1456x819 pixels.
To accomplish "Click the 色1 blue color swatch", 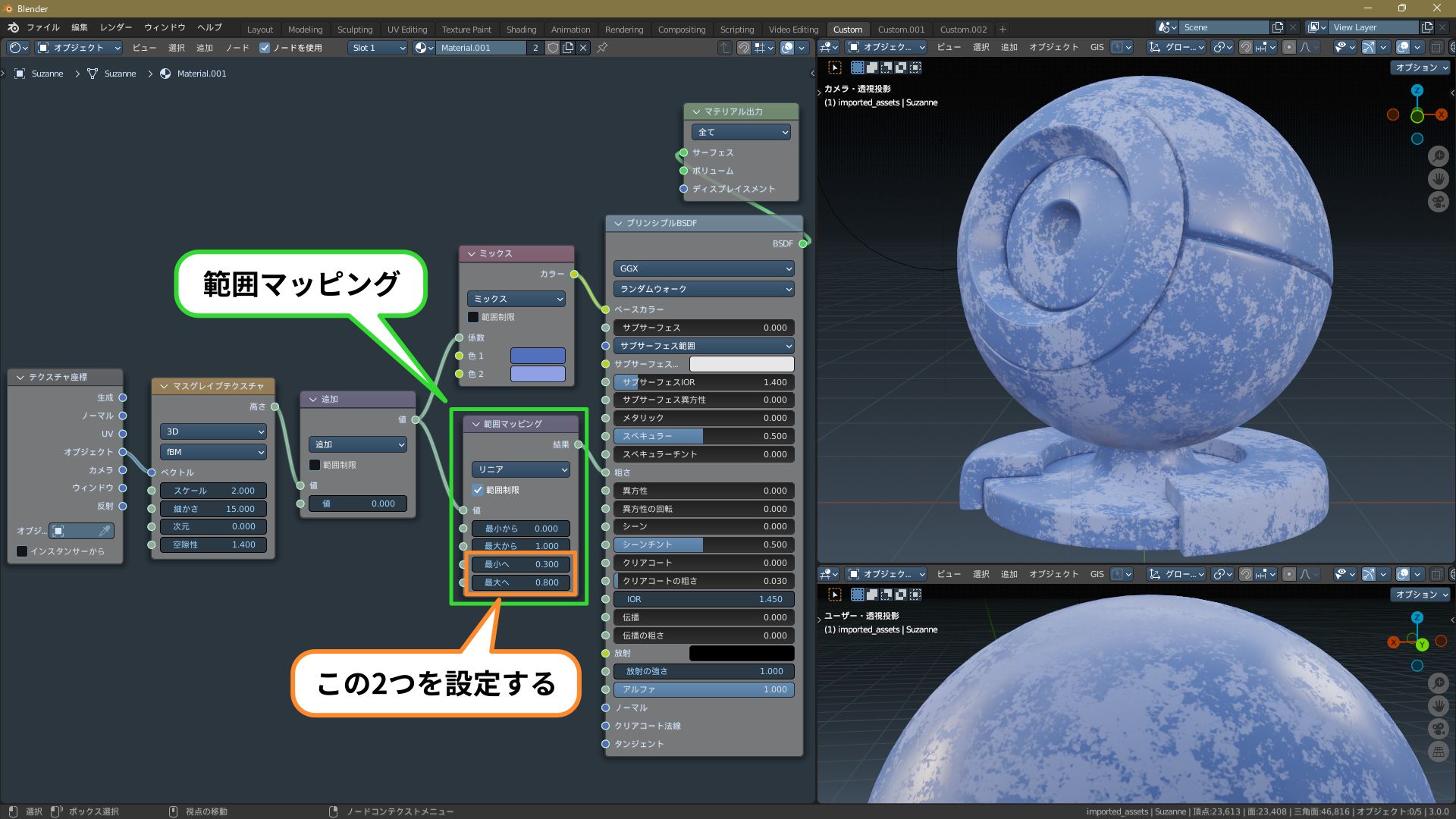I will 538,356.
